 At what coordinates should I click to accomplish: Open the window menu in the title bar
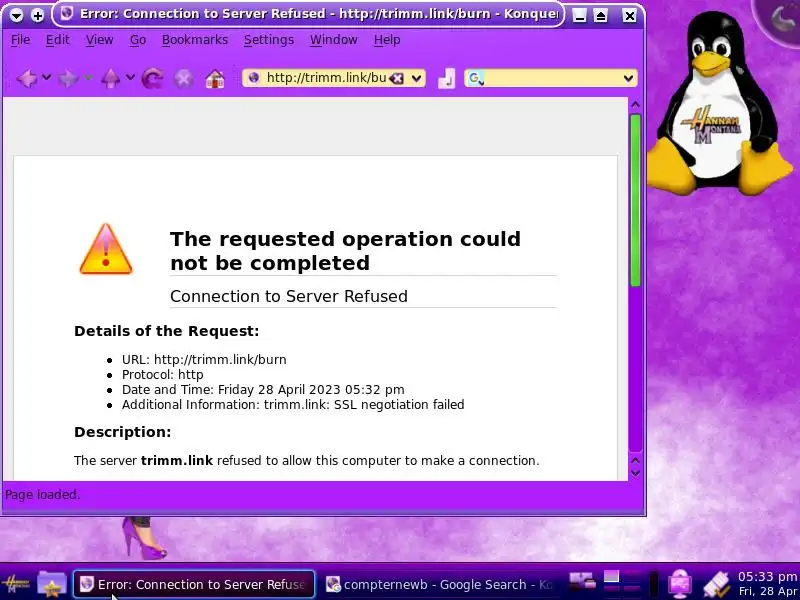[16, 15]
